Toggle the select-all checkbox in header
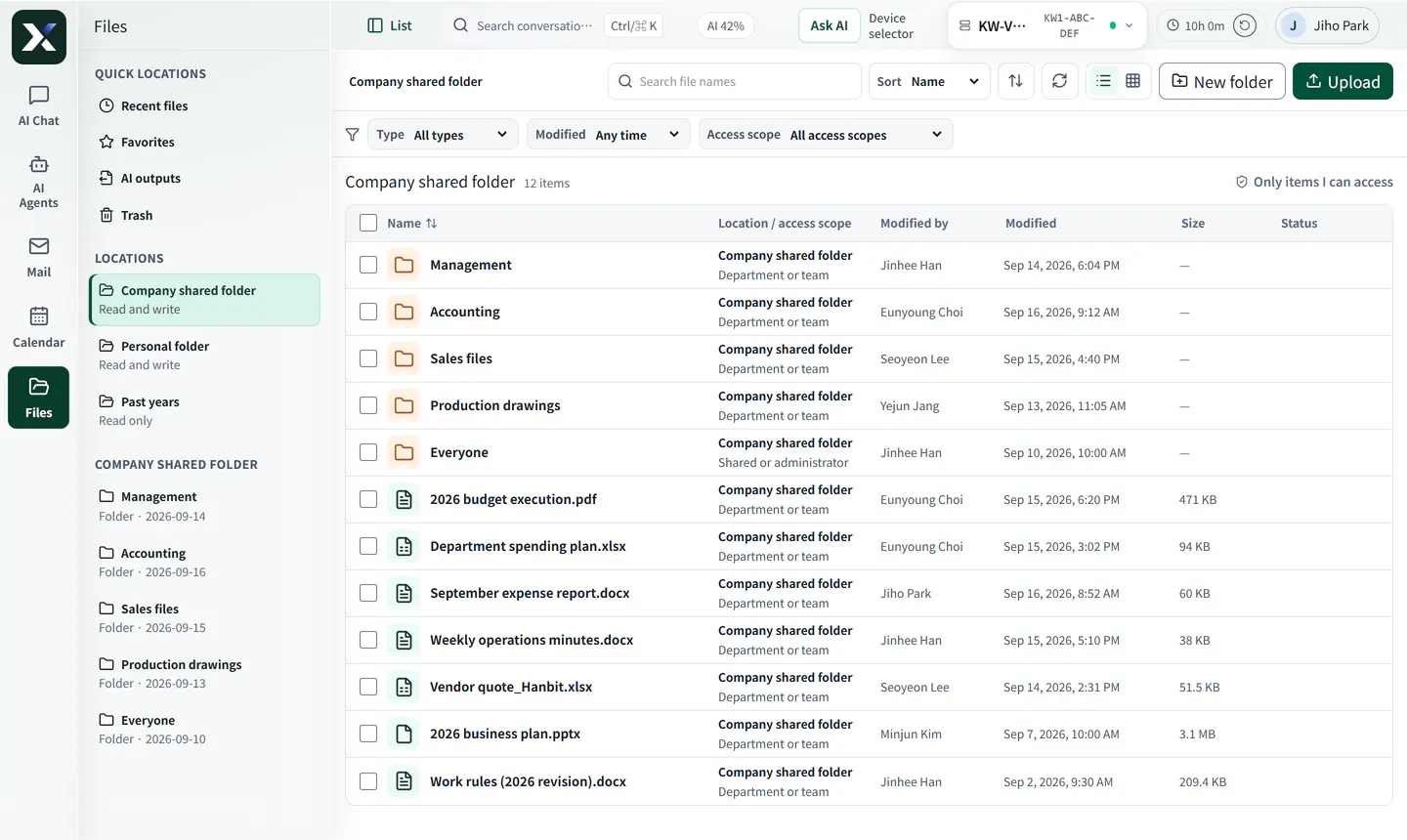 coord(368,223)
